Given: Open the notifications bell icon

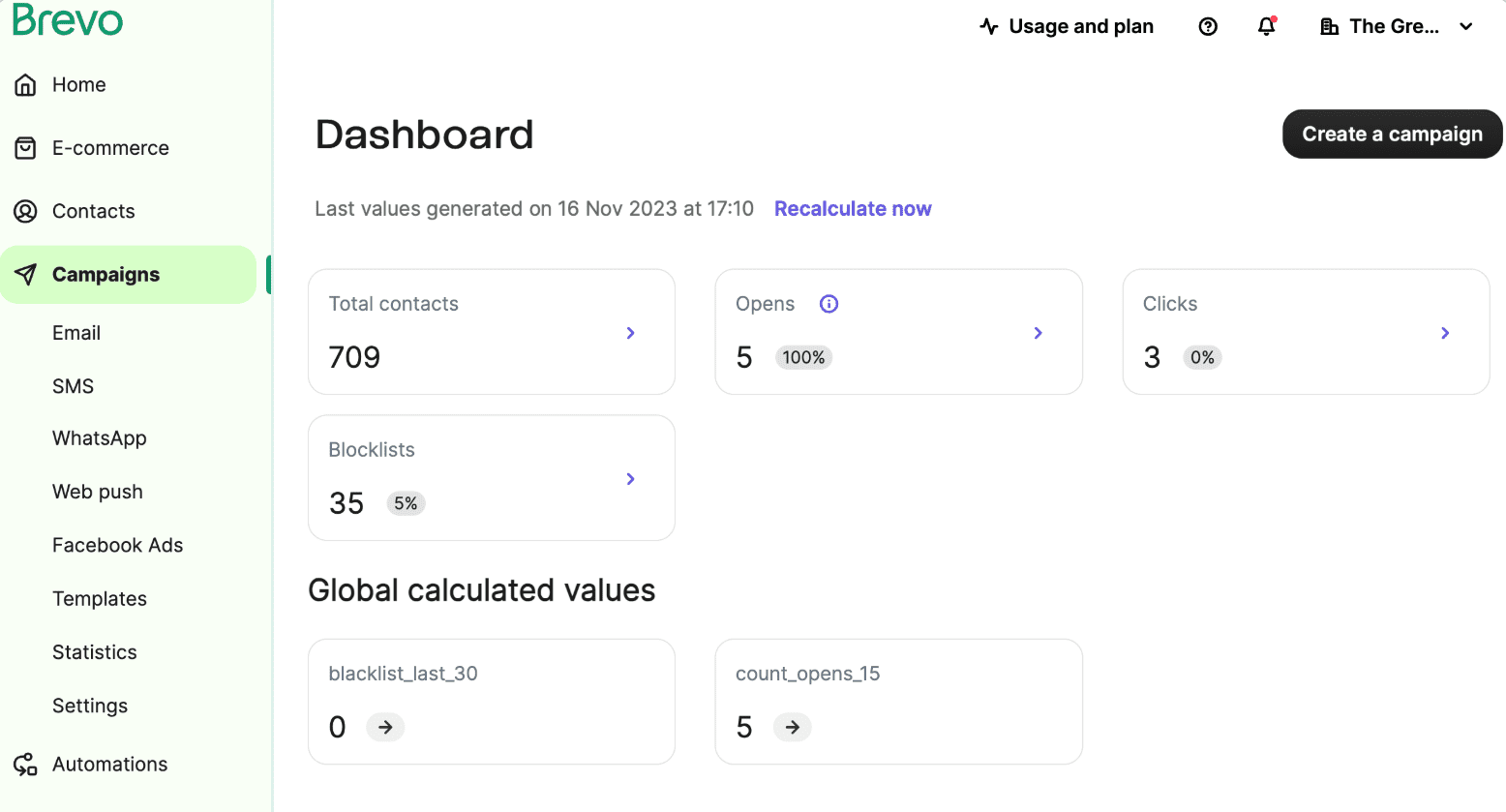Looking at the screenshot, I should point(1266,26).
